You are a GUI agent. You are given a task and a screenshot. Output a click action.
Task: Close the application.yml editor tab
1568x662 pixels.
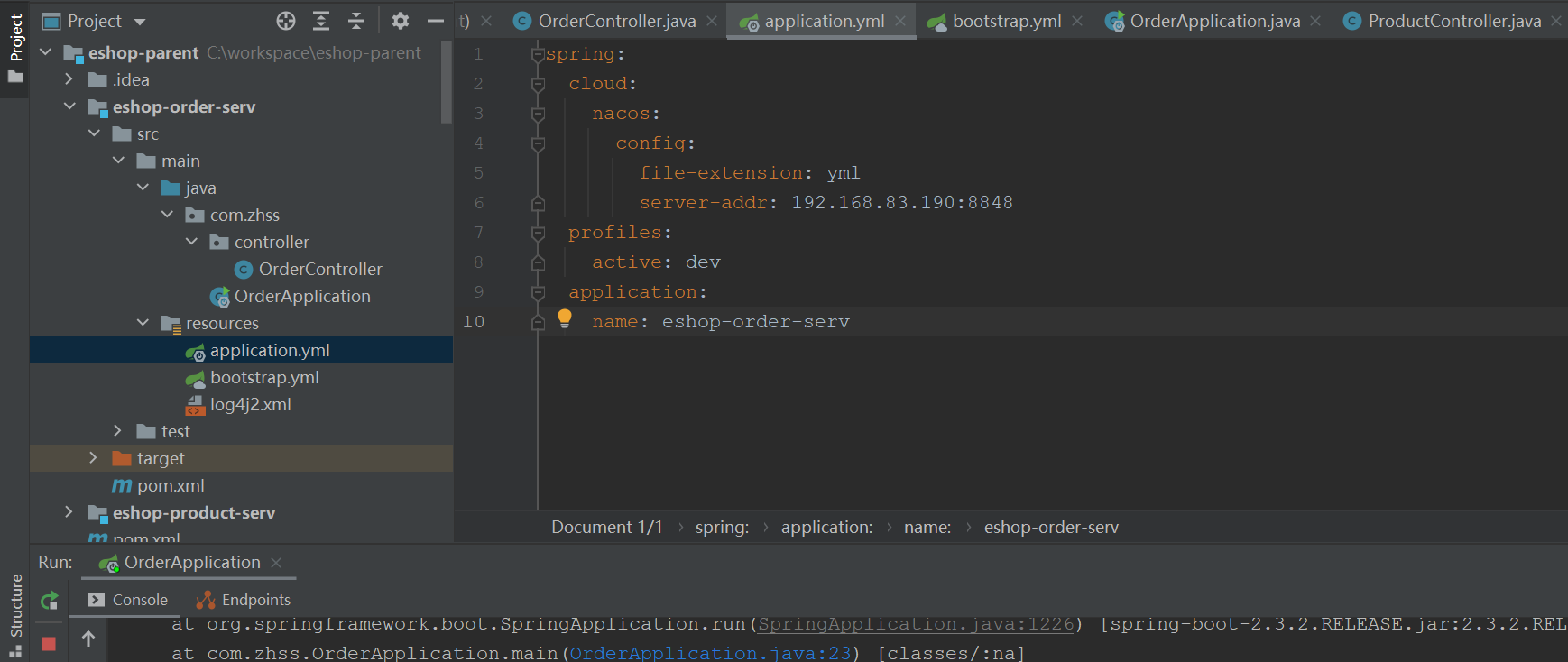coord(900,21)
